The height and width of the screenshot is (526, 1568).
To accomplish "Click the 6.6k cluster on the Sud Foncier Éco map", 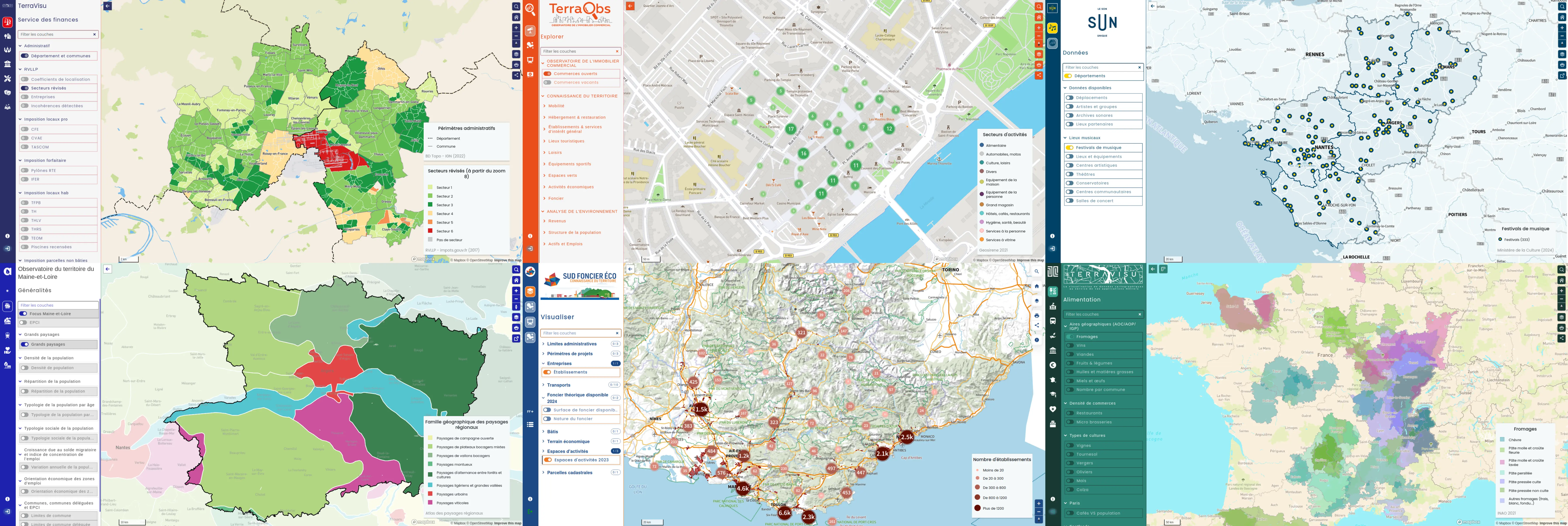I will (785, 513).
